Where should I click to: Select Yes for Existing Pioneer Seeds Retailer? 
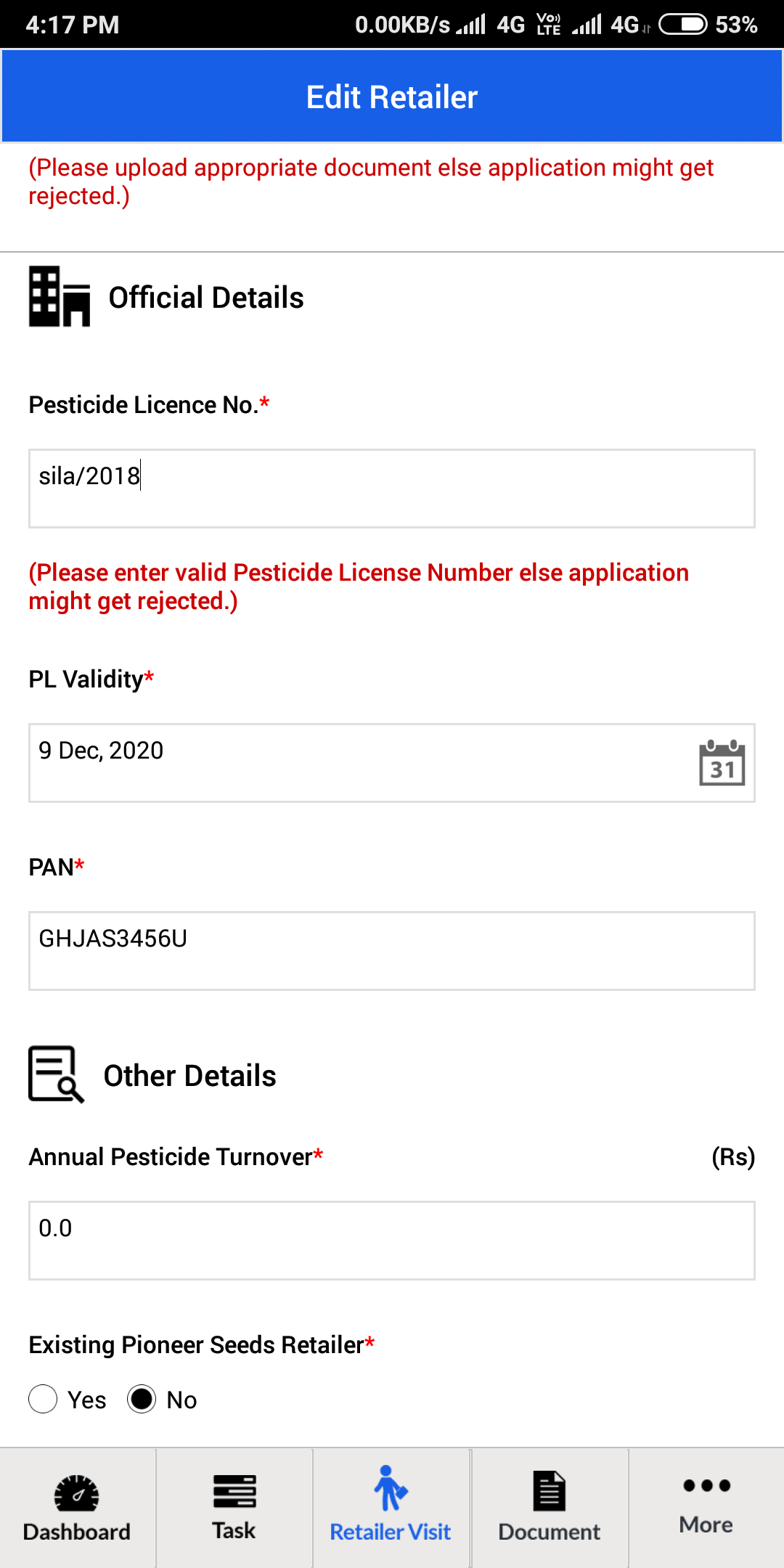pos(43,1399)
